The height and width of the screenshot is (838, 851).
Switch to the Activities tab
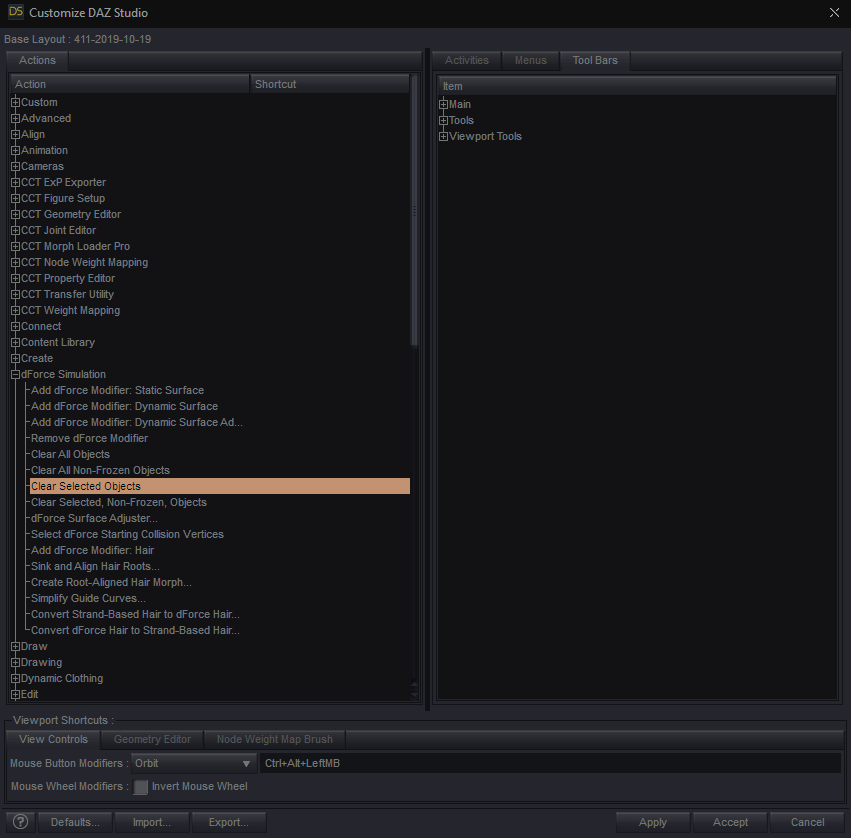coord(467,60)
